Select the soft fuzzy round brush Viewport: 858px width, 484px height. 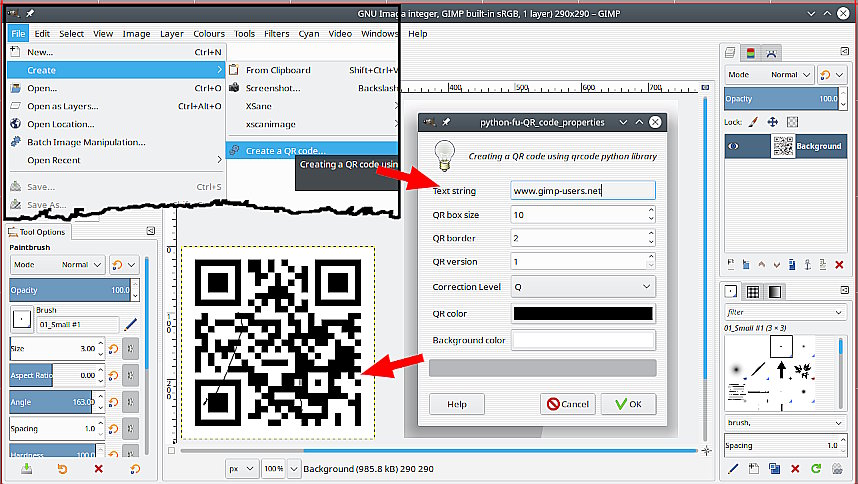point(737,370)
